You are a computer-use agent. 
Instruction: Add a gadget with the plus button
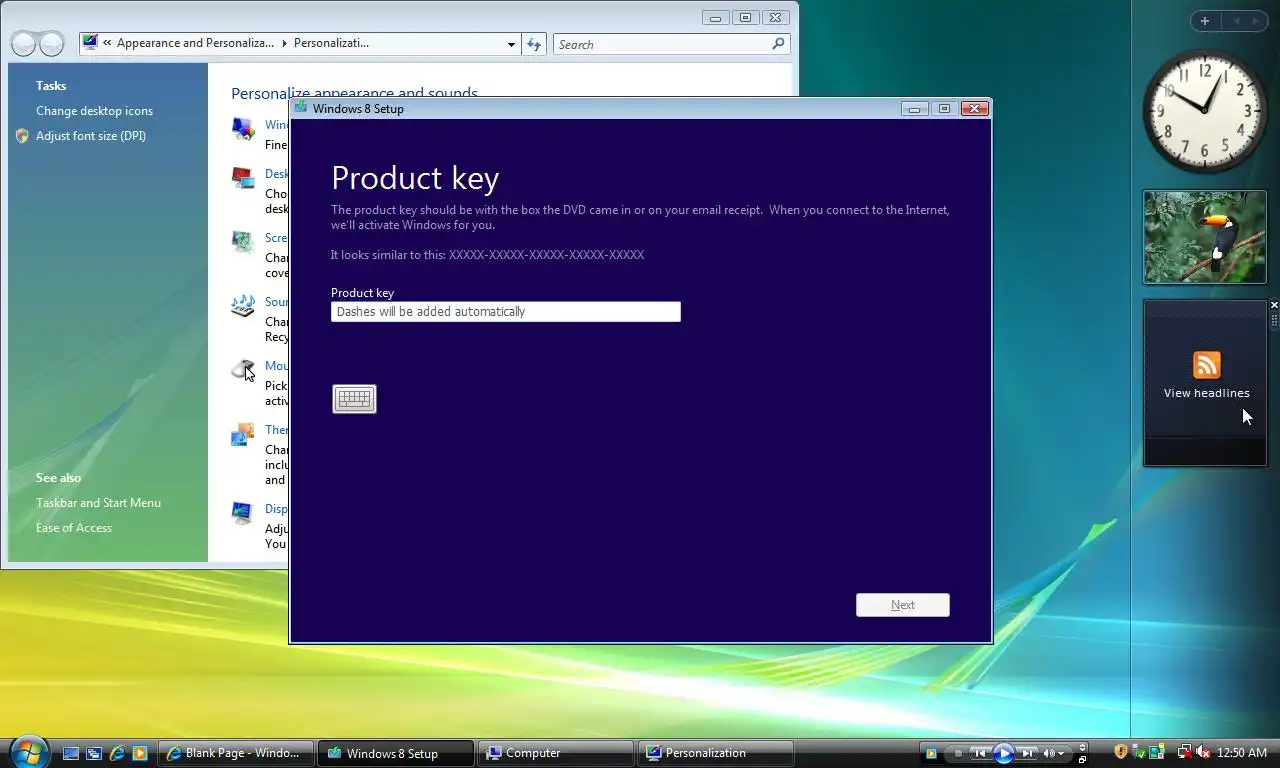(x=1205, y=21)
